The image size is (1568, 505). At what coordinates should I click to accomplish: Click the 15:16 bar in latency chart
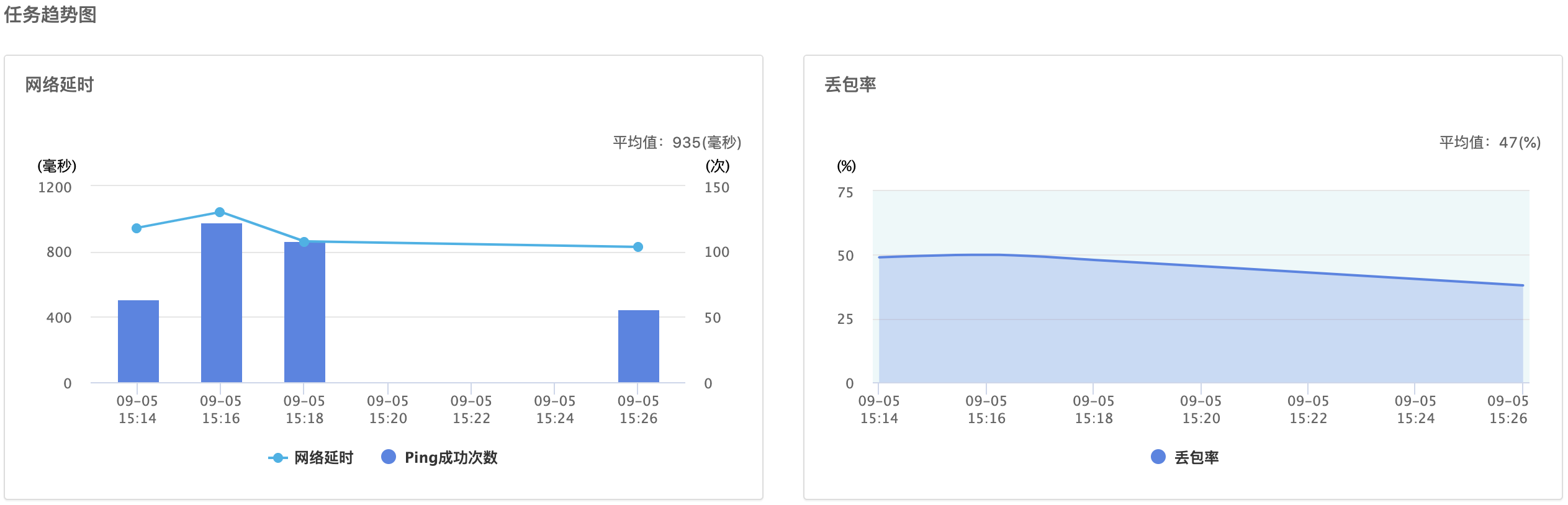click(x=222, y=303)
